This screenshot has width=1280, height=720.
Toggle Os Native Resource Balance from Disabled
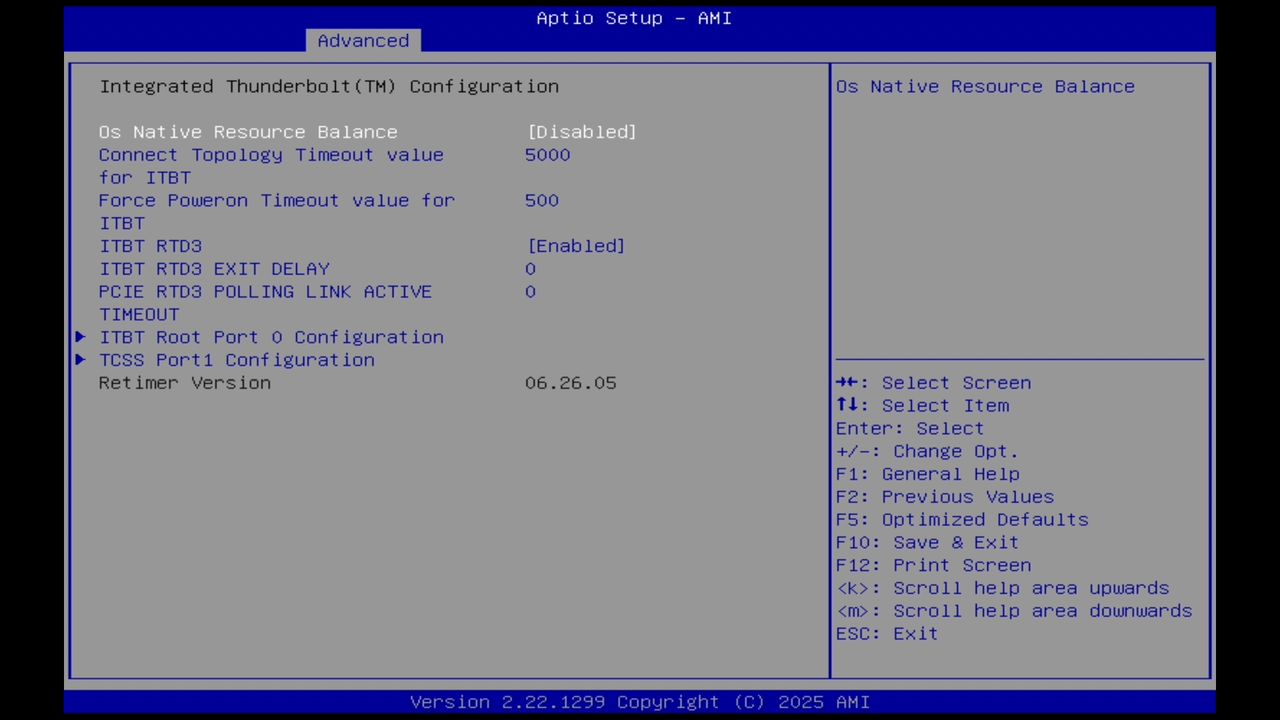click(581, 131)
